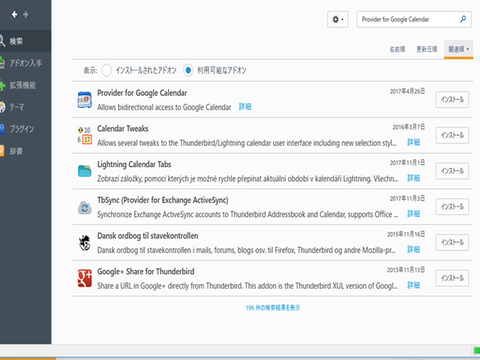
Task: Open 詳細 link for Lightning Calendar Tabs
Action: click(x=413, y=178)
